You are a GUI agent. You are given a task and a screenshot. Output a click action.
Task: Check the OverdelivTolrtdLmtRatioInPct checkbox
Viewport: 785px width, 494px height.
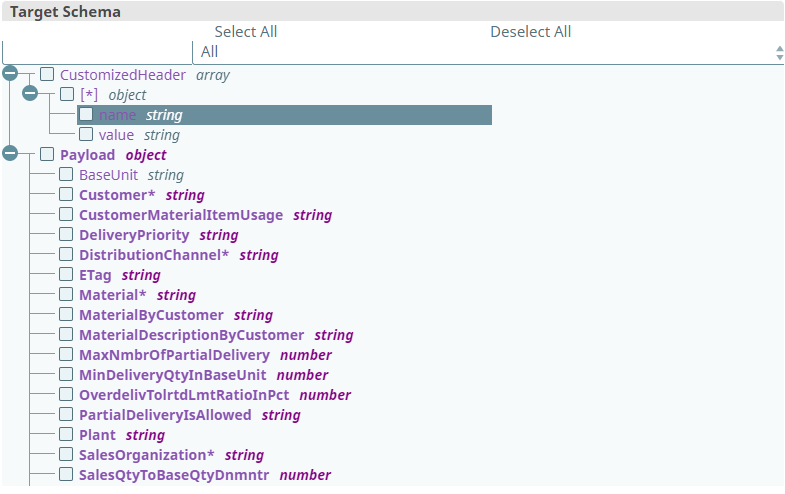[66, 394]
